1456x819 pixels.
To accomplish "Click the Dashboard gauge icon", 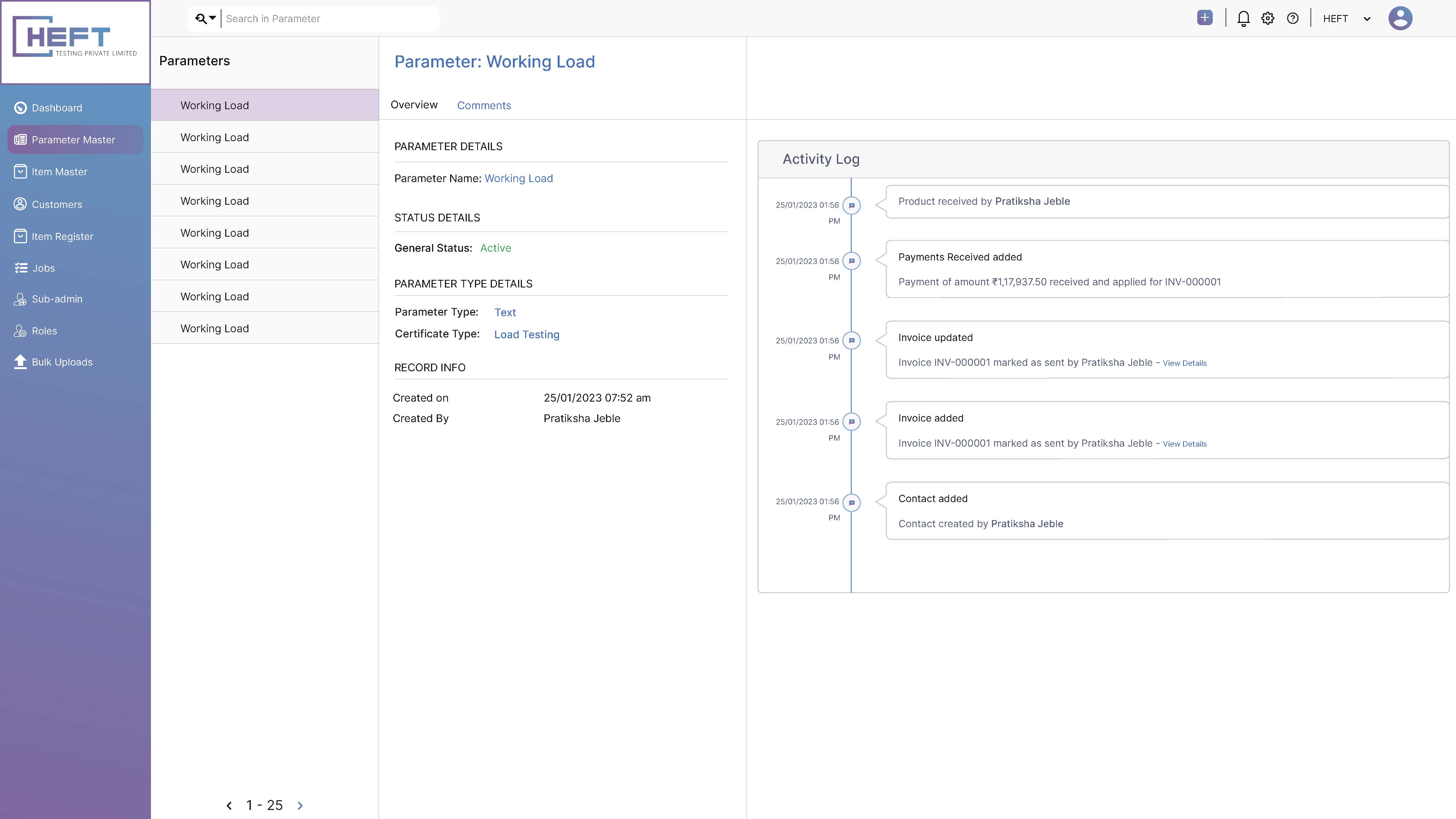I will (x=20, y=108).
